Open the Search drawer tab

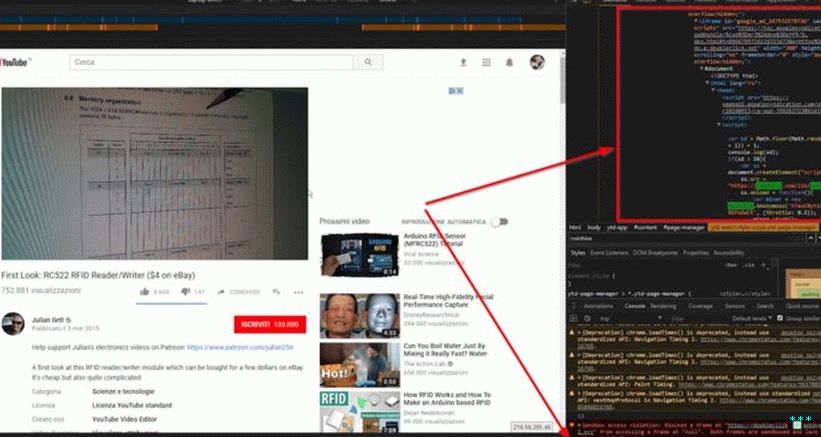[x=765, y=306]
